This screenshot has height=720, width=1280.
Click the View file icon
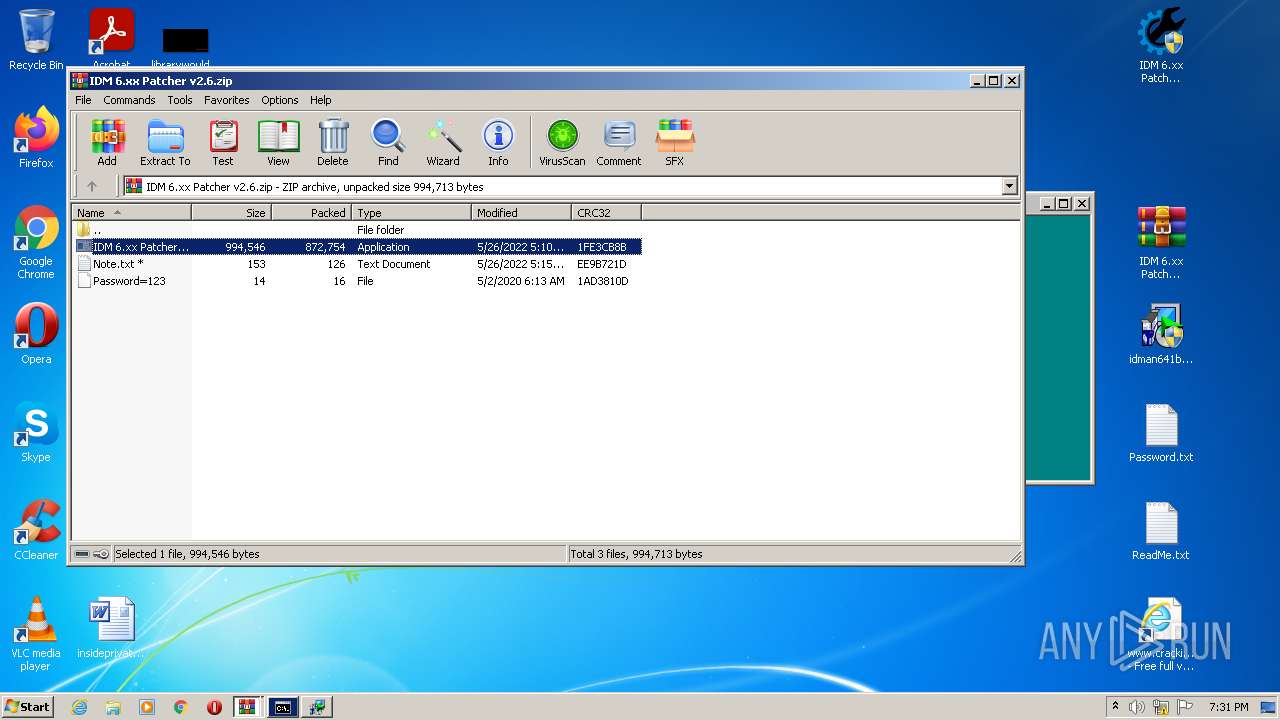coord(278,142)
